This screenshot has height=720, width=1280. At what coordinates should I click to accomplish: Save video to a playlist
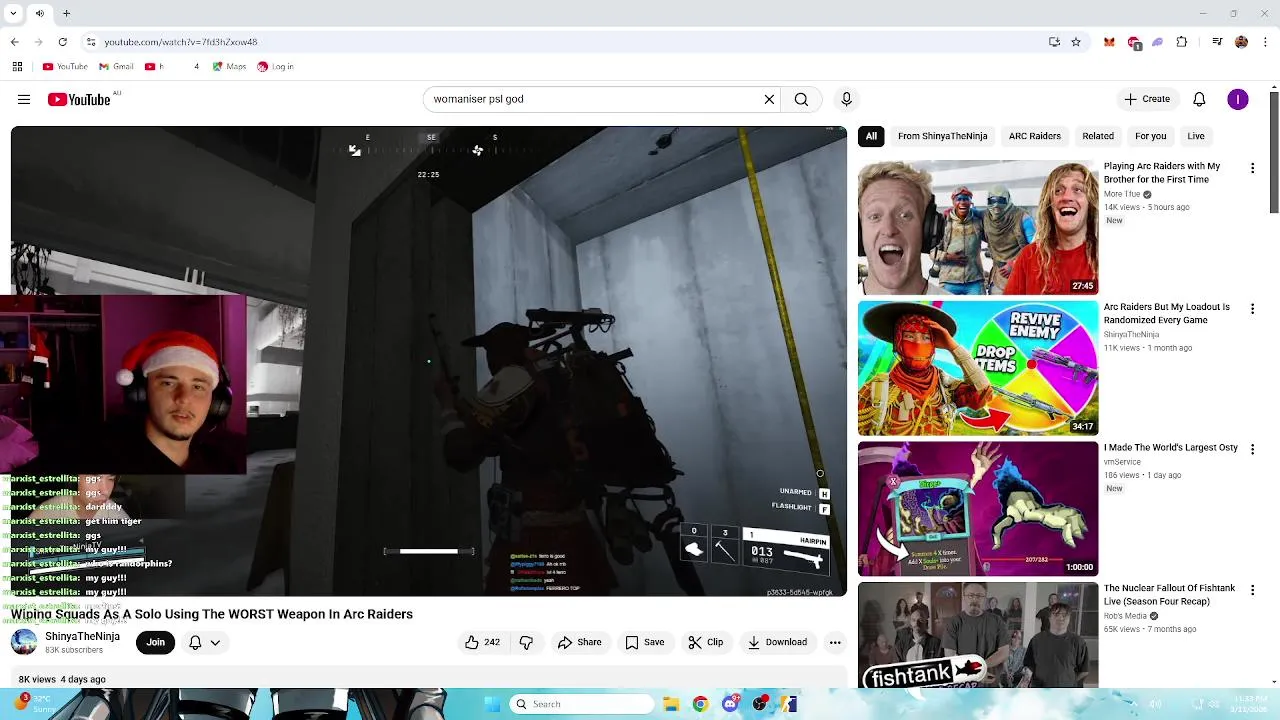644,642
